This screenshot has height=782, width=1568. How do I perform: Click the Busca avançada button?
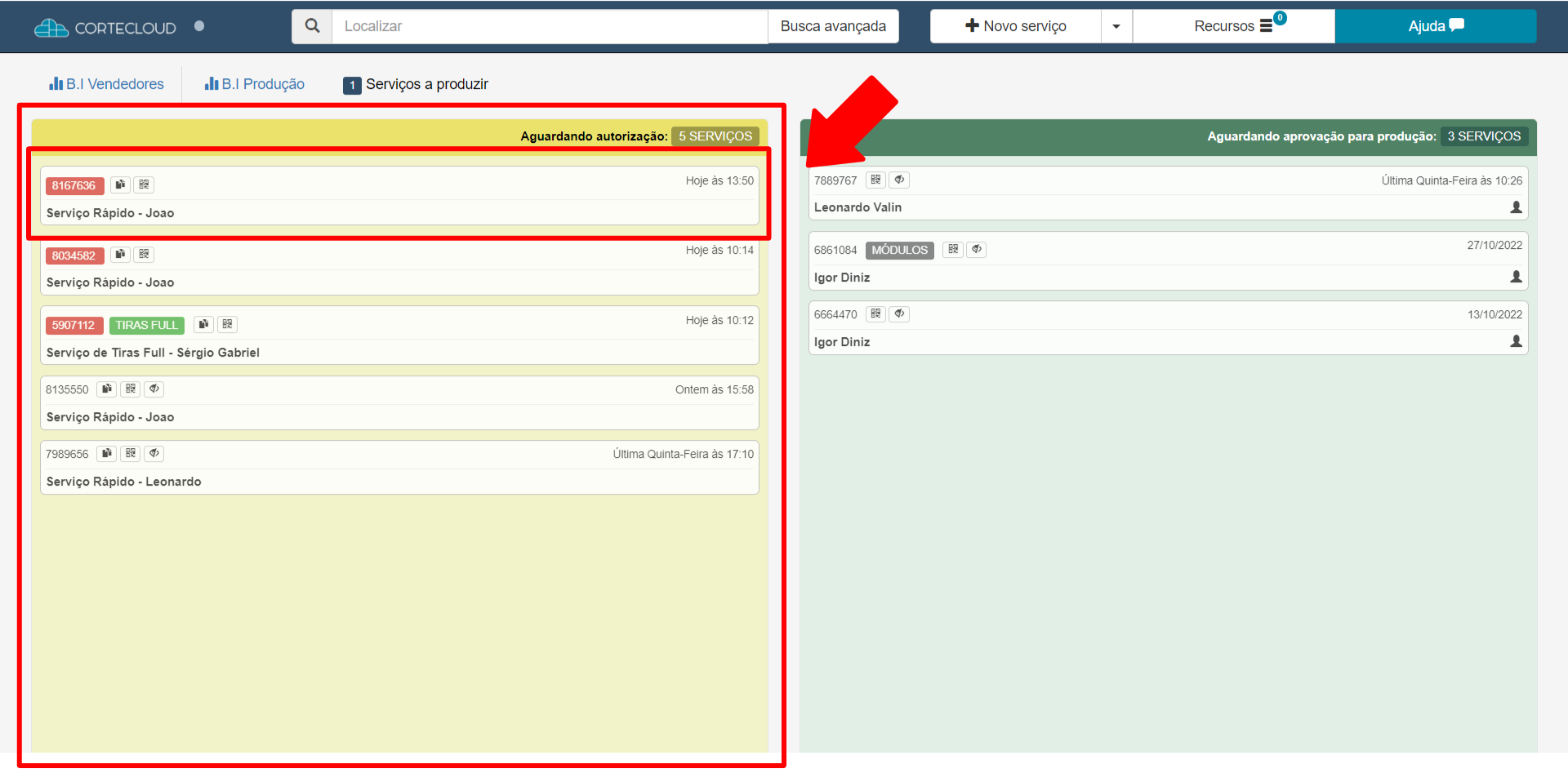833,26
